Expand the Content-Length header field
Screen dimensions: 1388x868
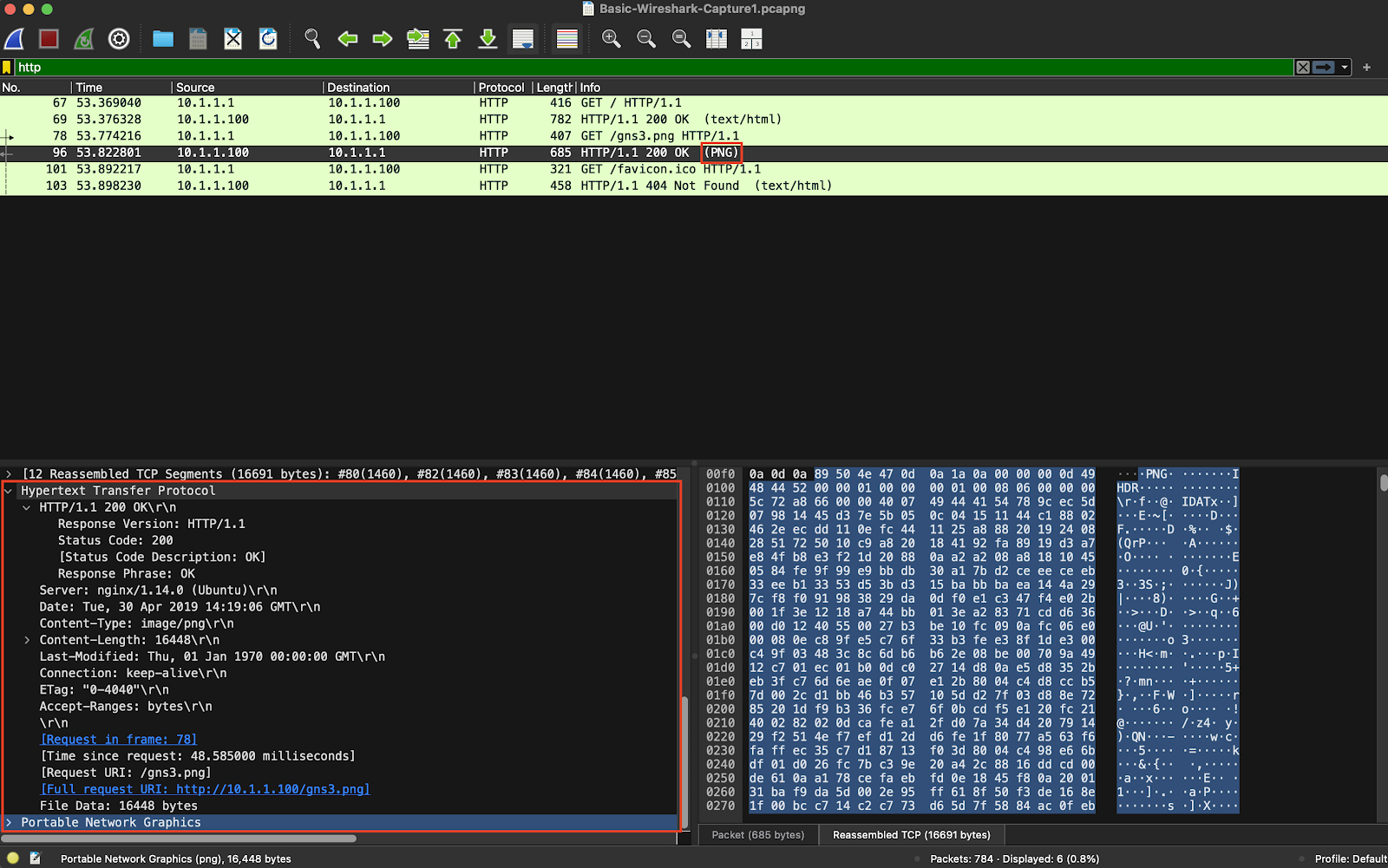(27, 641)
